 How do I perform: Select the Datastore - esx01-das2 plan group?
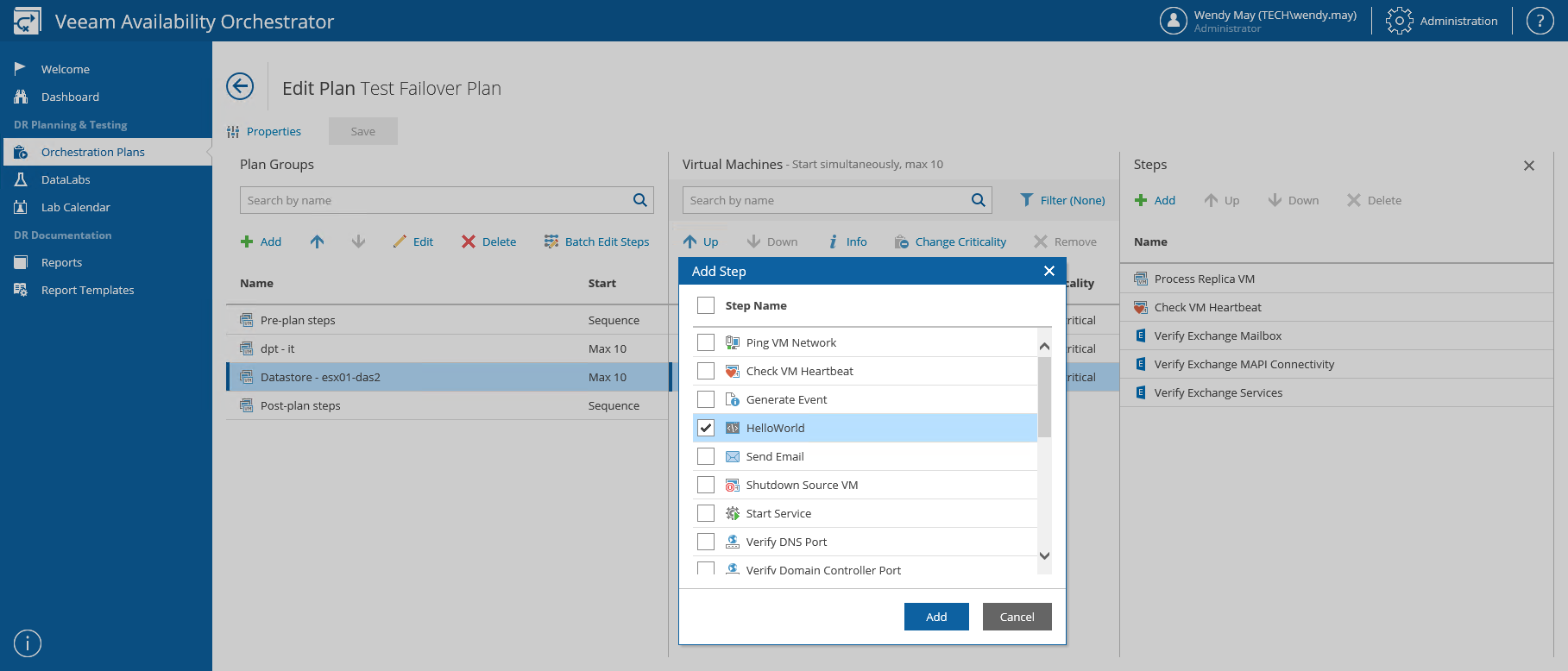[x=448, y=377]
